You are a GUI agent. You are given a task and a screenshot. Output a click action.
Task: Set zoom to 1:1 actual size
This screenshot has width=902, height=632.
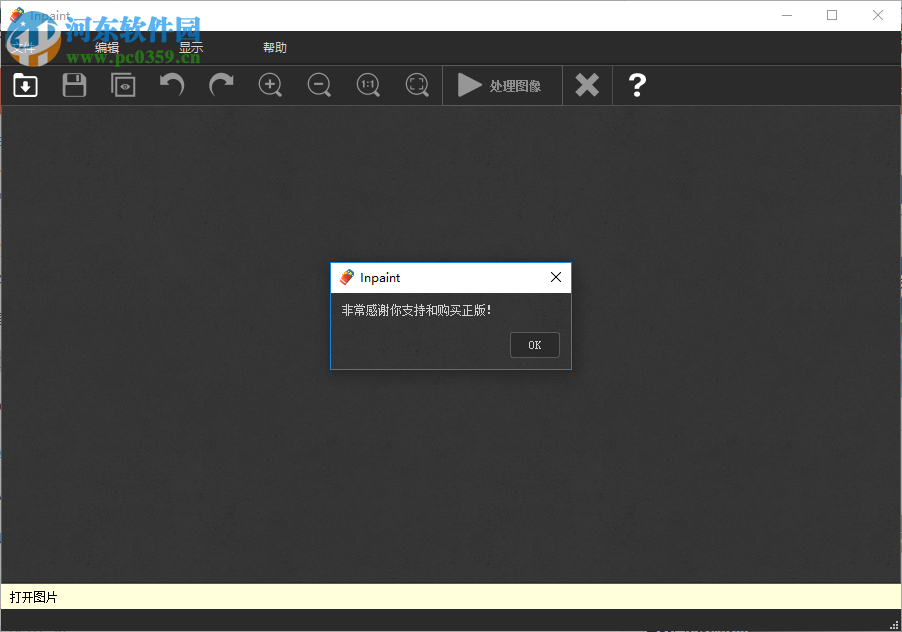tap(367, 85)
